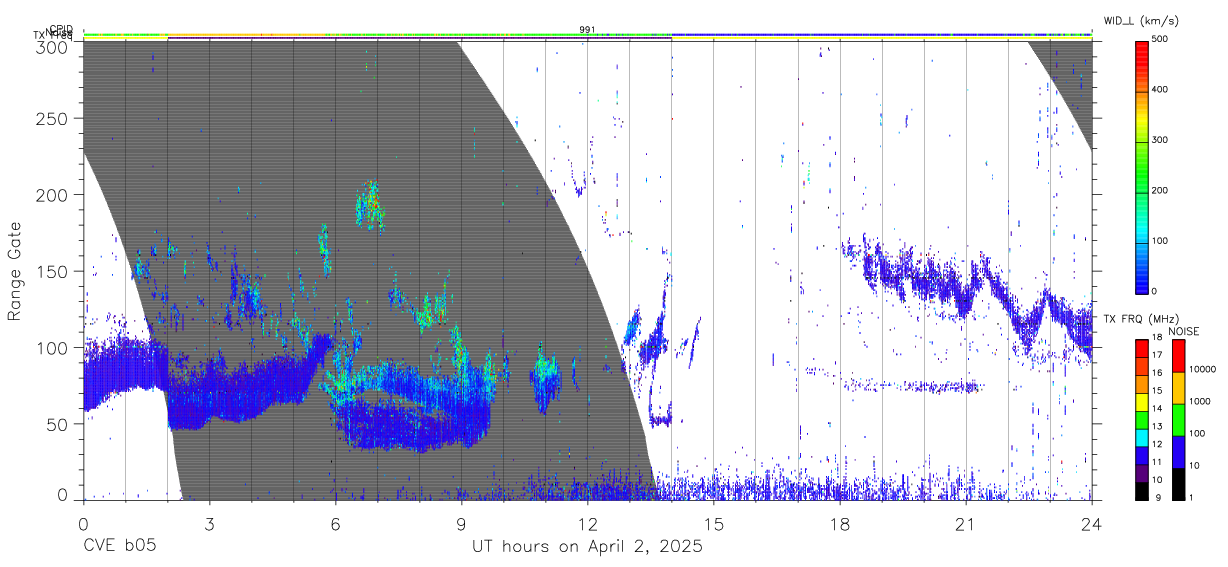Click the cyan segment of the TX FRQ colorbar
Screen dimensions: 1228x567
click(x=1142, y=438)
